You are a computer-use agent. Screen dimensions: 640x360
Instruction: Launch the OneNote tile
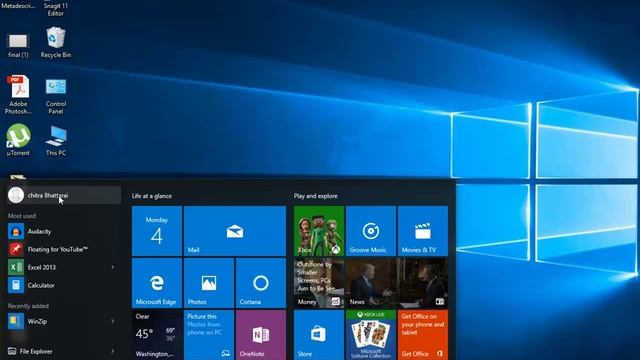[261, 335]
